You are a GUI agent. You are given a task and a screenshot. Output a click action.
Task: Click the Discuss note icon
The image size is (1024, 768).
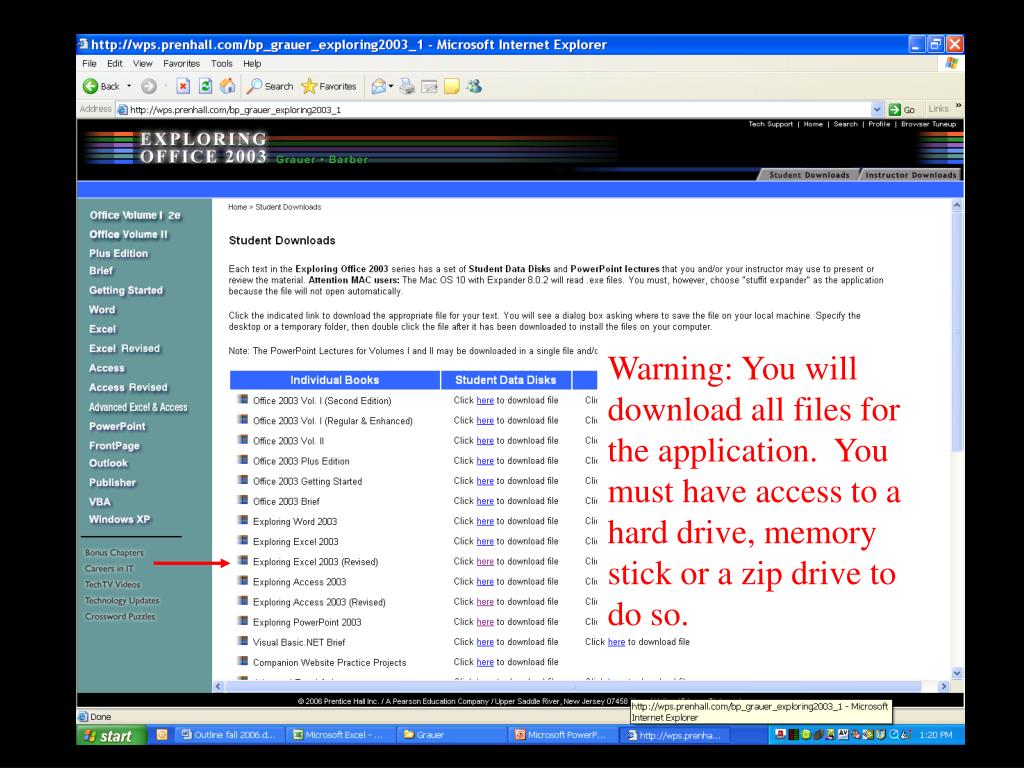452,86
